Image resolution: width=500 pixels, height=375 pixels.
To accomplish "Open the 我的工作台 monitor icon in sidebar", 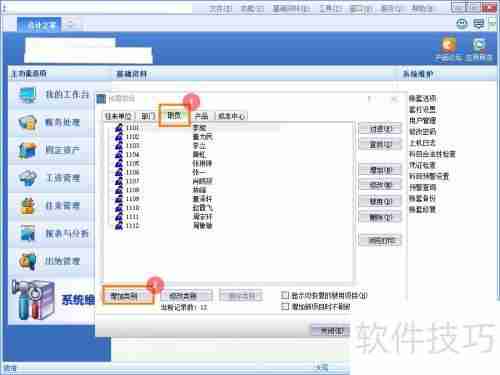I will [x=28, y=95].
